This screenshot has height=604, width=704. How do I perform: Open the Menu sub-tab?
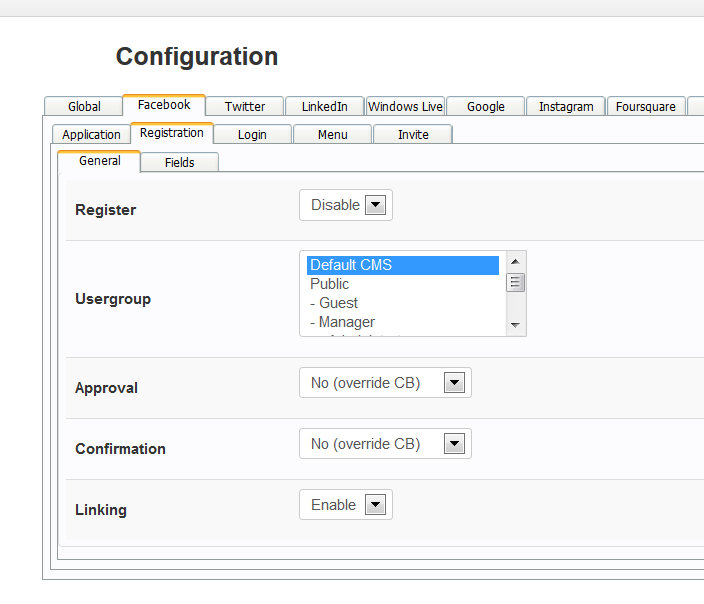[x=332, y=134]
